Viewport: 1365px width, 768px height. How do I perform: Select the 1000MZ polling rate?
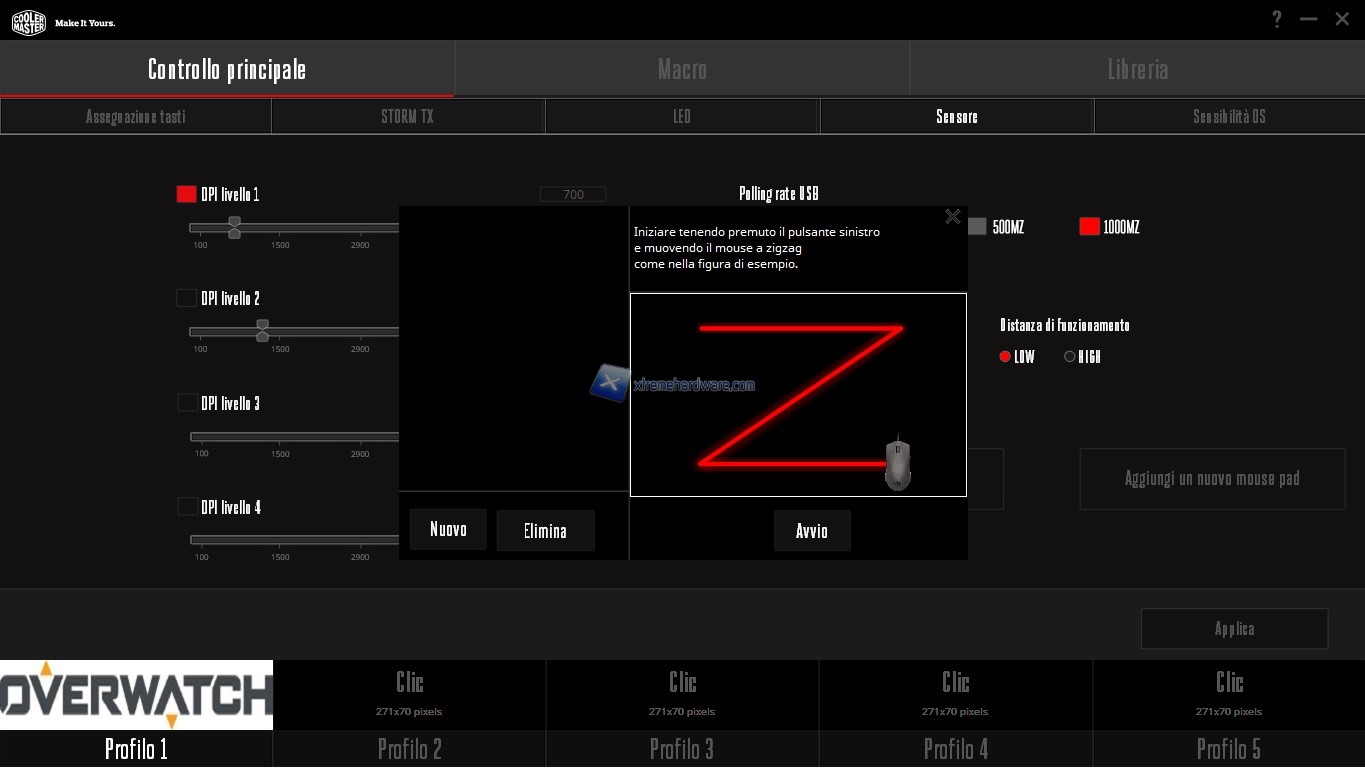(1089, 227)
